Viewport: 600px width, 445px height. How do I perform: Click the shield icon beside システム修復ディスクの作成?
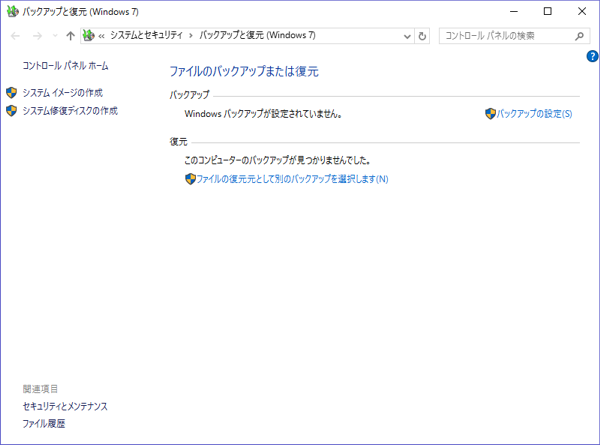(x=11, y=111)
